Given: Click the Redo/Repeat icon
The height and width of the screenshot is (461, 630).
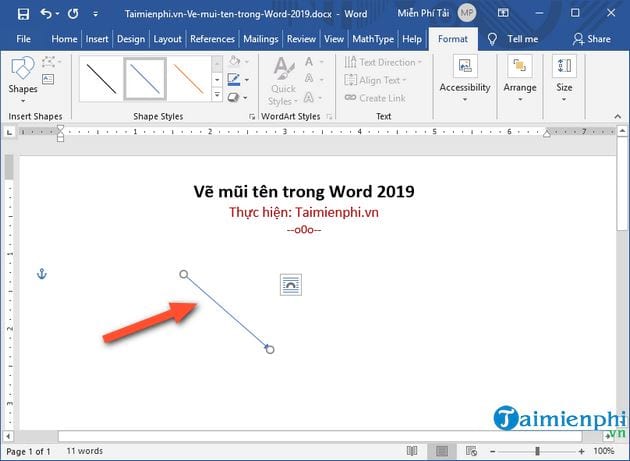Looking at the screenshot, I should 73,14.
